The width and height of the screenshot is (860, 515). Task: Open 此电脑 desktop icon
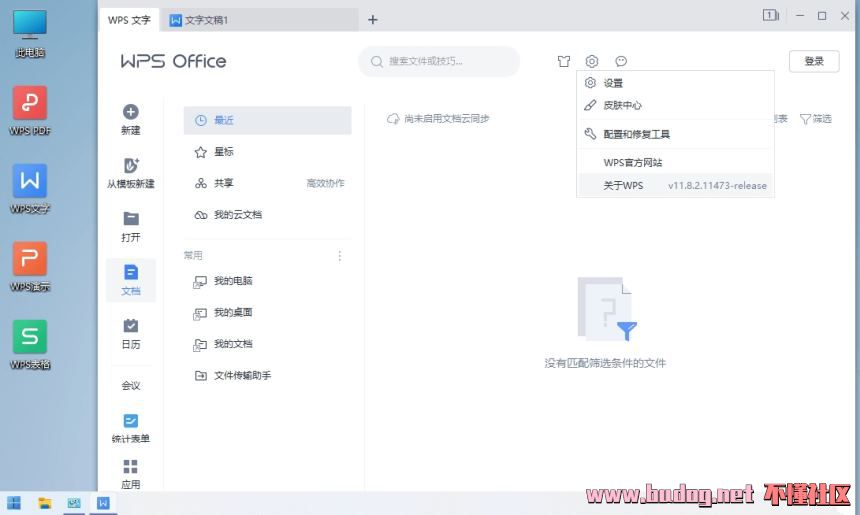tap(30, 33)
